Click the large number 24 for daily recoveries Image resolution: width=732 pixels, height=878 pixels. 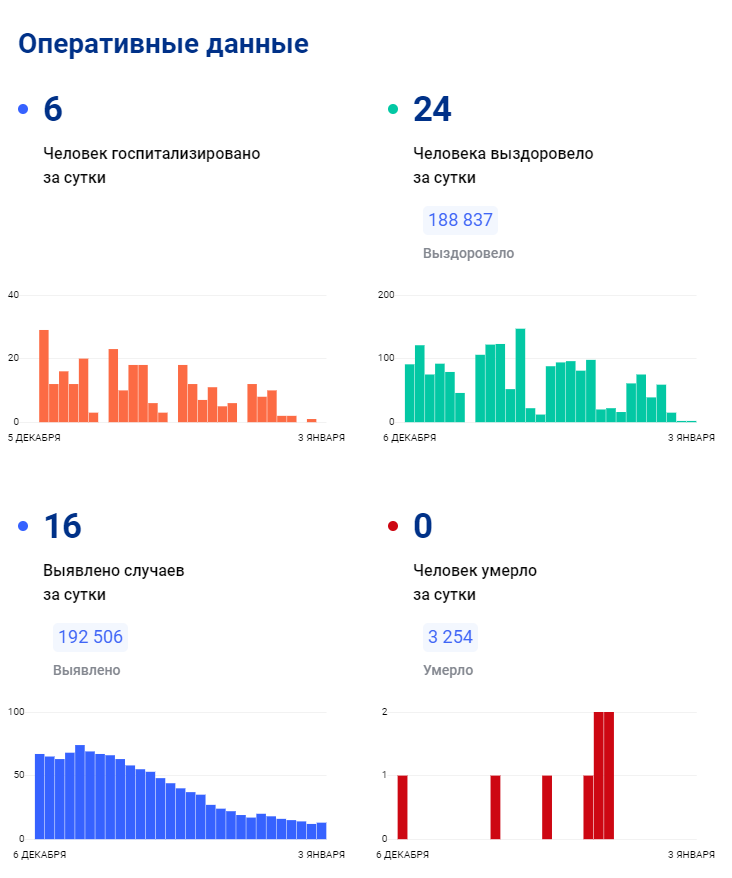pos(432,110)
